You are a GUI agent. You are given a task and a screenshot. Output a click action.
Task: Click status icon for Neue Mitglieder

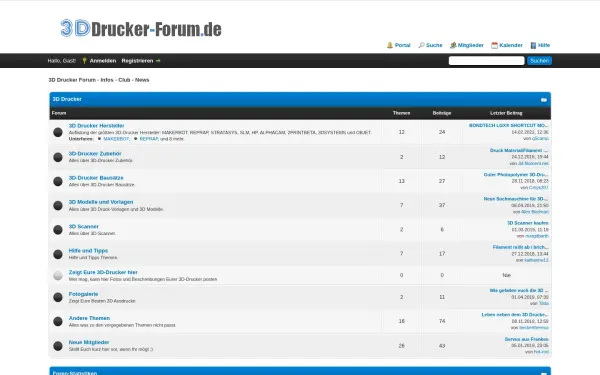(58, 346)
